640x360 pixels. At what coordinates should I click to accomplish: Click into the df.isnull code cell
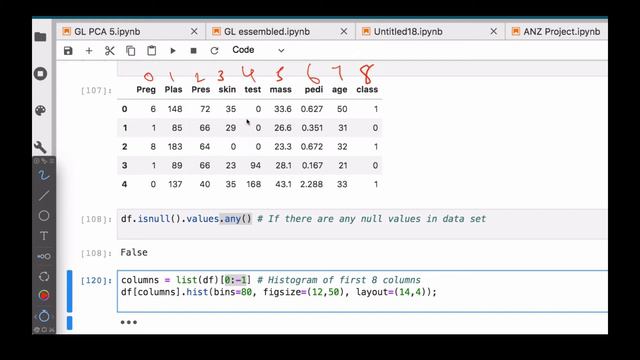click(362, 224)
